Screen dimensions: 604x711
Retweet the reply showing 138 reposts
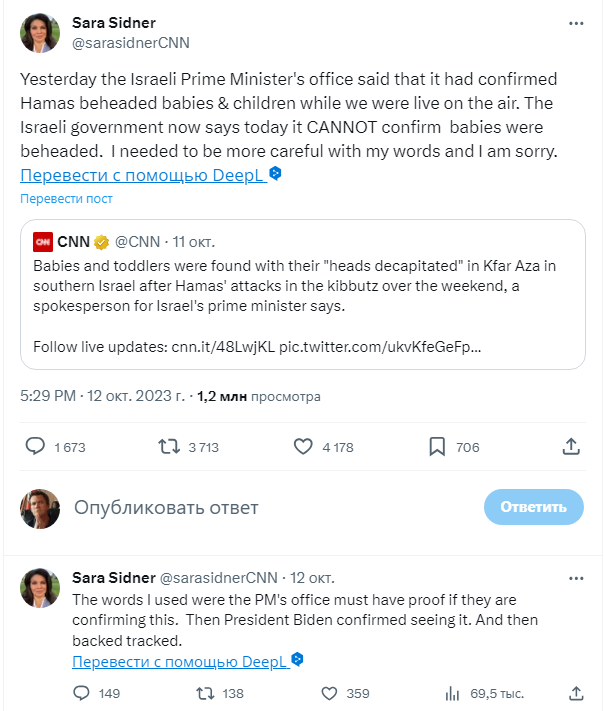pos(204,693)
